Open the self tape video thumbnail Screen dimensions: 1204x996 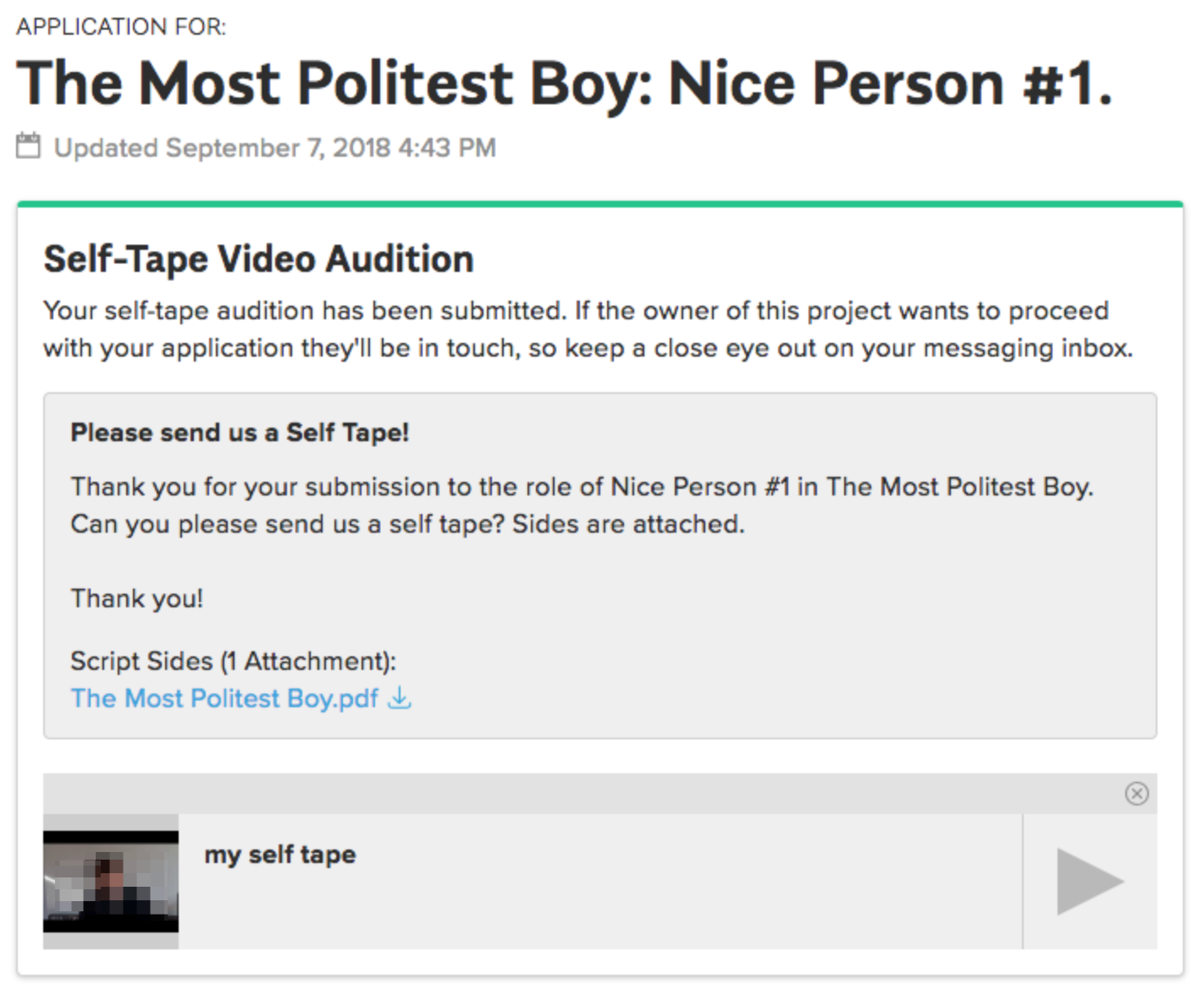pyautogui.click(x=111, y=882)
